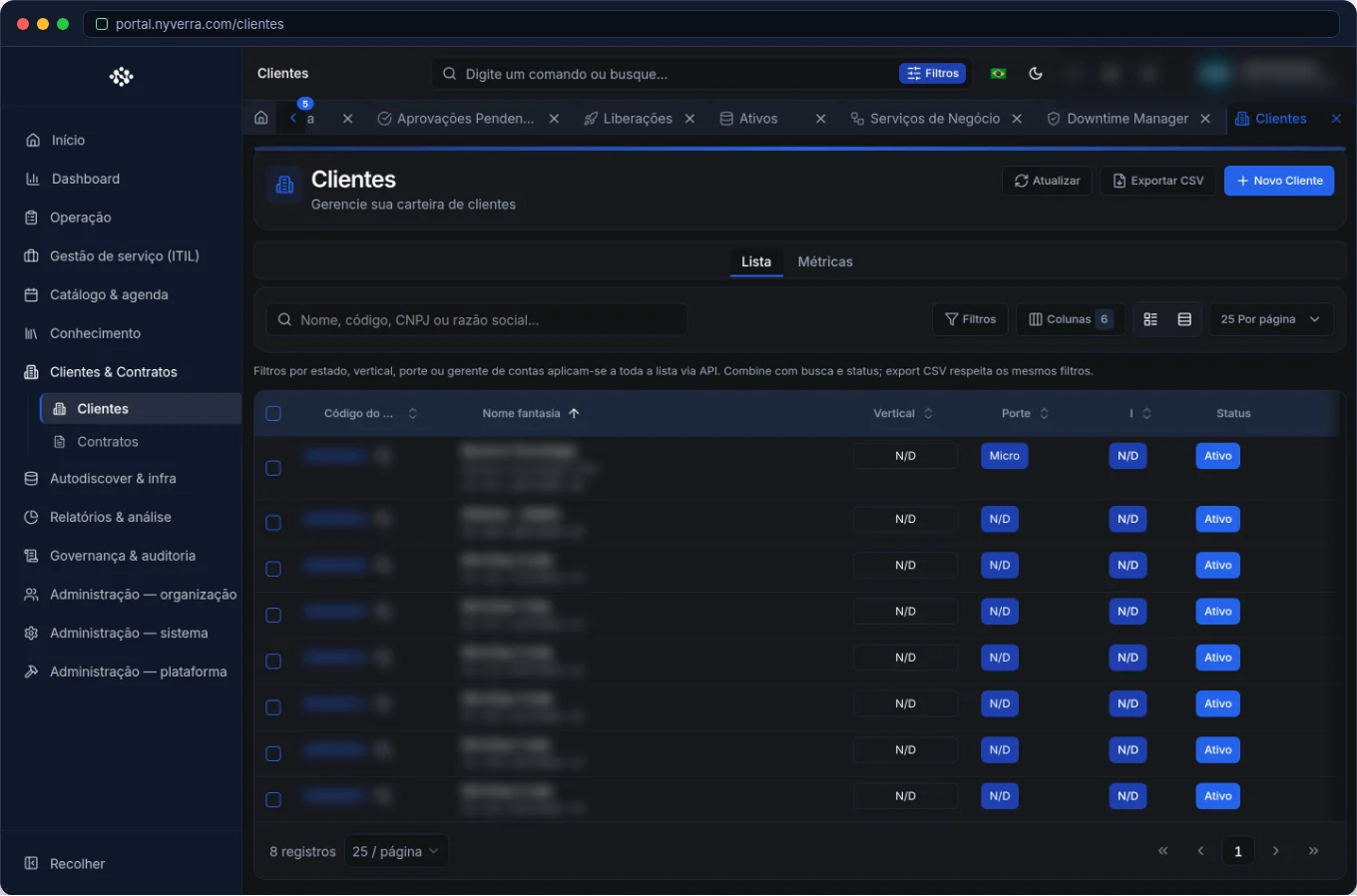The height and width of the screenshot is (896, 1357).
Task: Sort by Porte column
Action: (1025, 413)
